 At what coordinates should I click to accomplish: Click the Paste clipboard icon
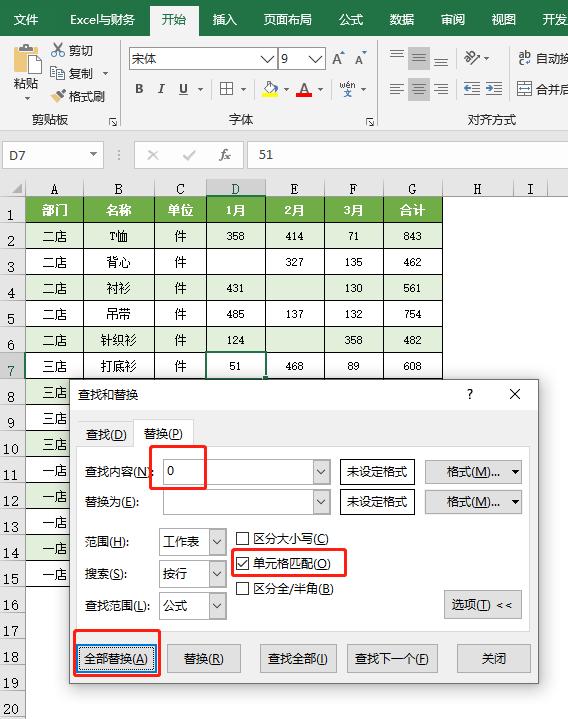pos(27,59)
